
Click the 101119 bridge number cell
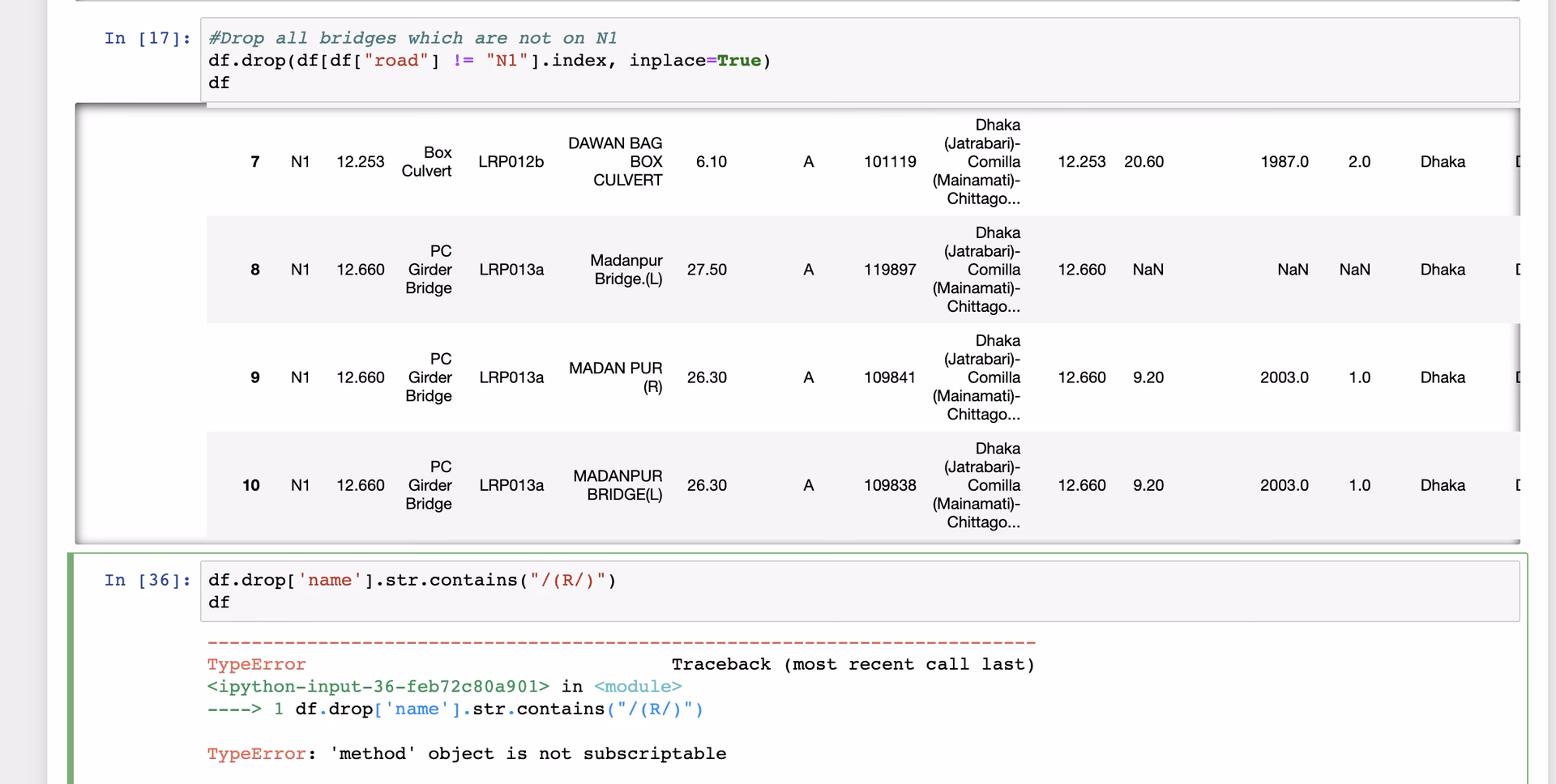(890, 161)
